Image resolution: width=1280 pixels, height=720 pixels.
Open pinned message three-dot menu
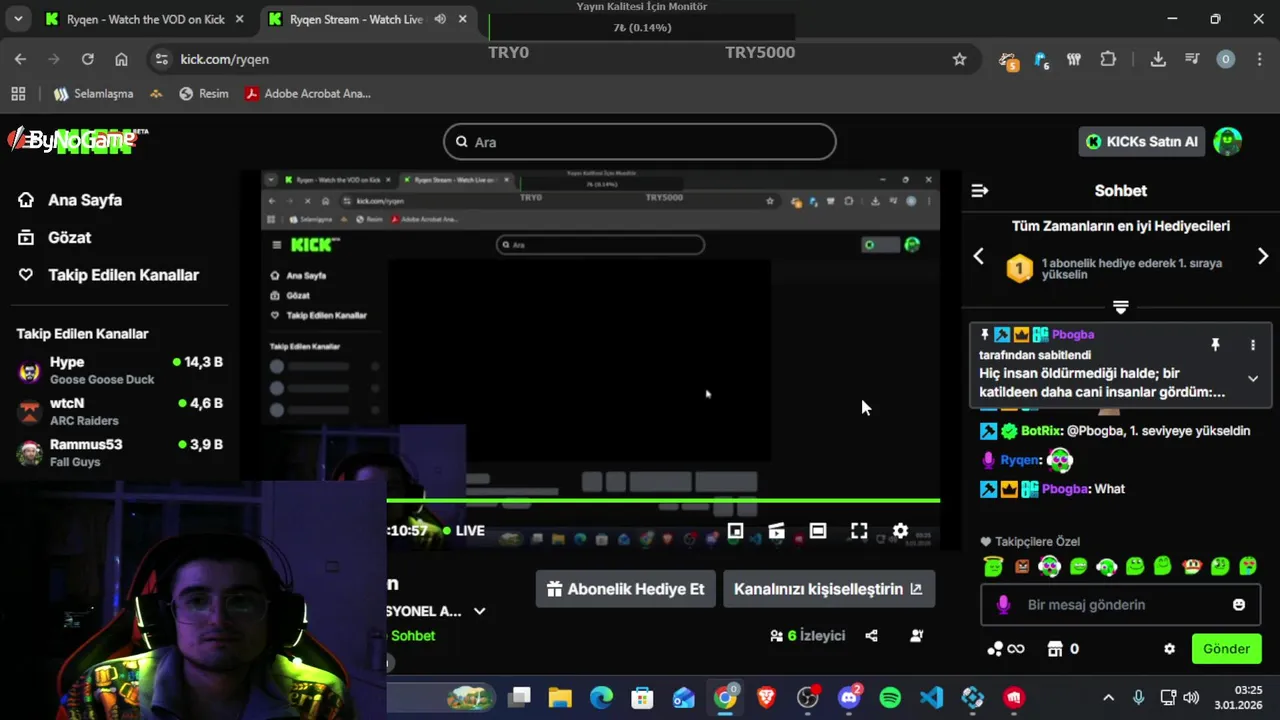[1253, 345]
